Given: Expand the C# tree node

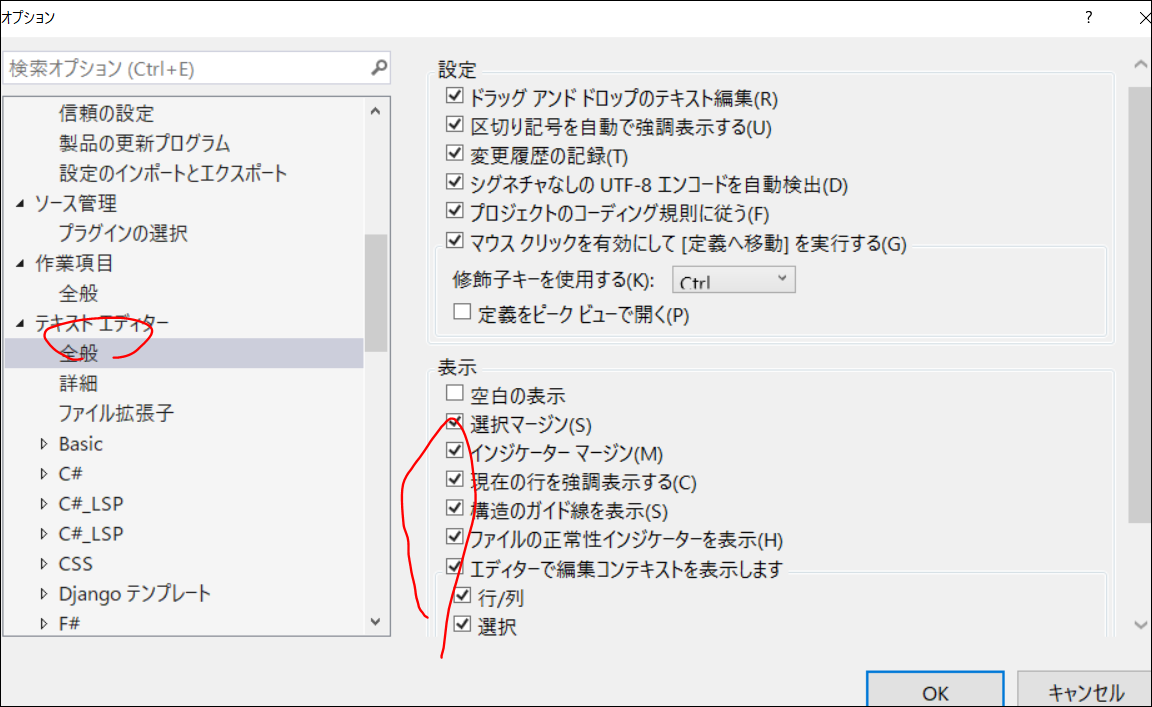Looking at the screenshot, I should (43, 474).
